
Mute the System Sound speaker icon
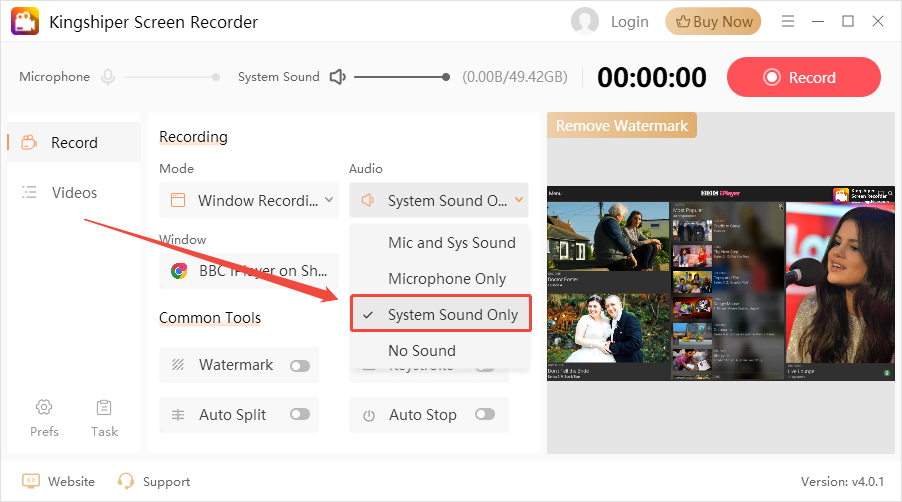pyautogui.click(x=337, y=77)
